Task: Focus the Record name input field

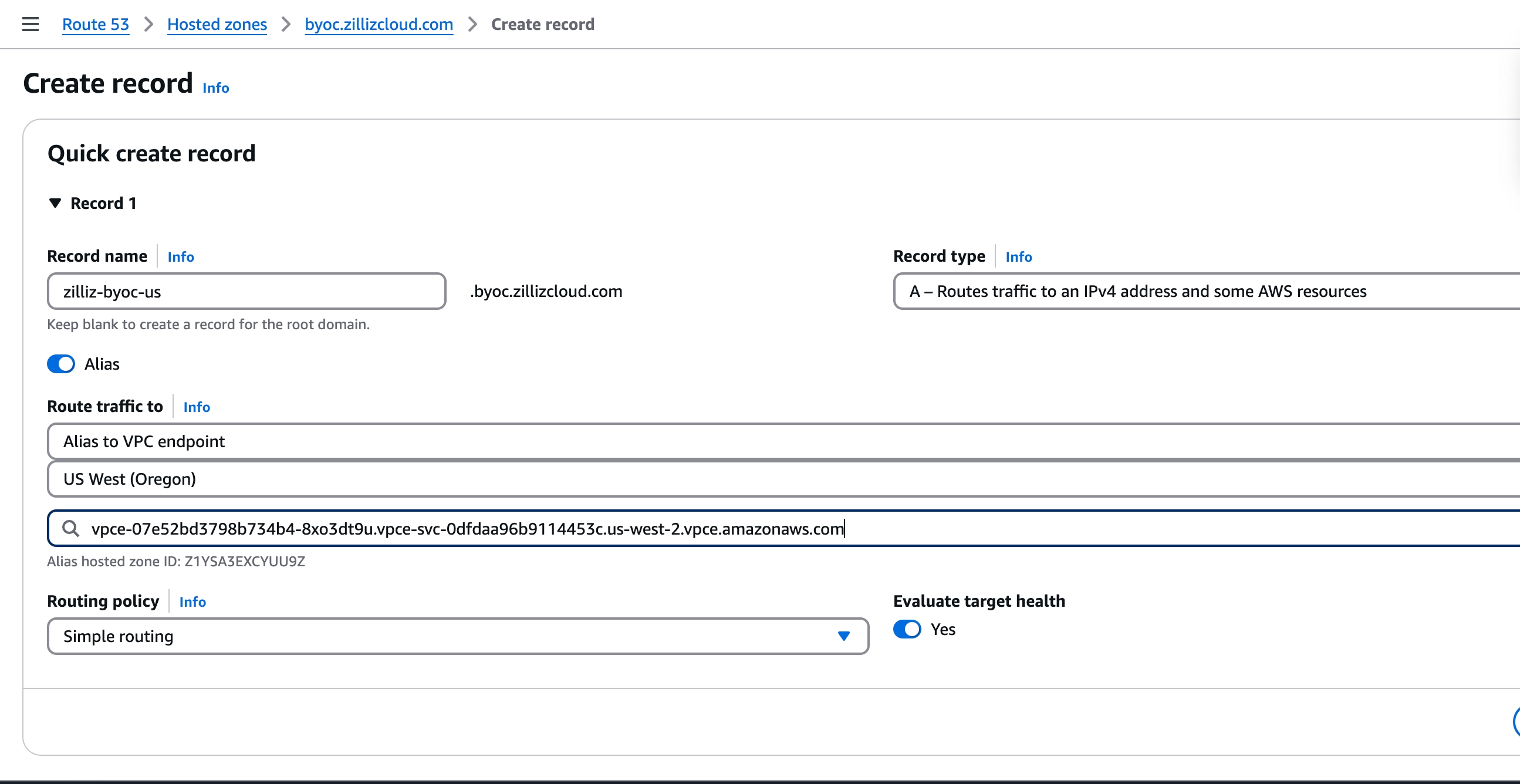Action: pos(246,292)
